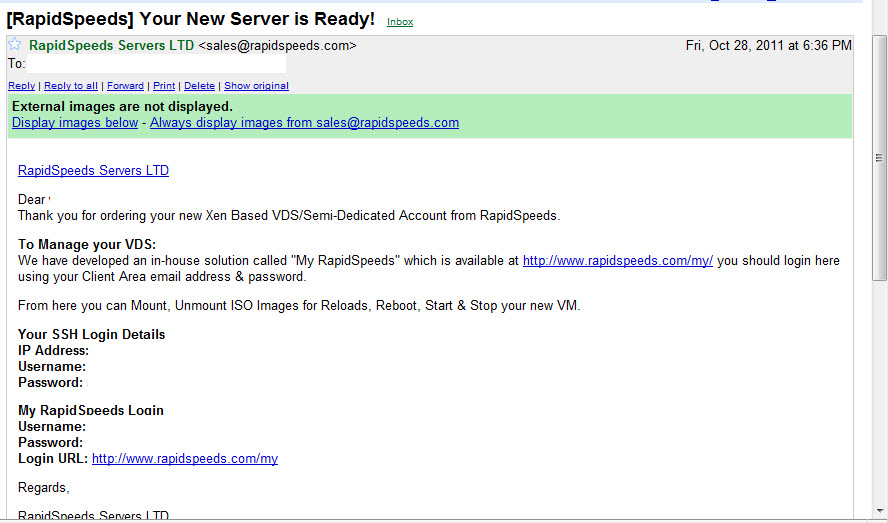The height and width of the screenshot is (523, 888).
Task: Always display images from sales@rapidspeeds.com
Action: pos(304,122)
